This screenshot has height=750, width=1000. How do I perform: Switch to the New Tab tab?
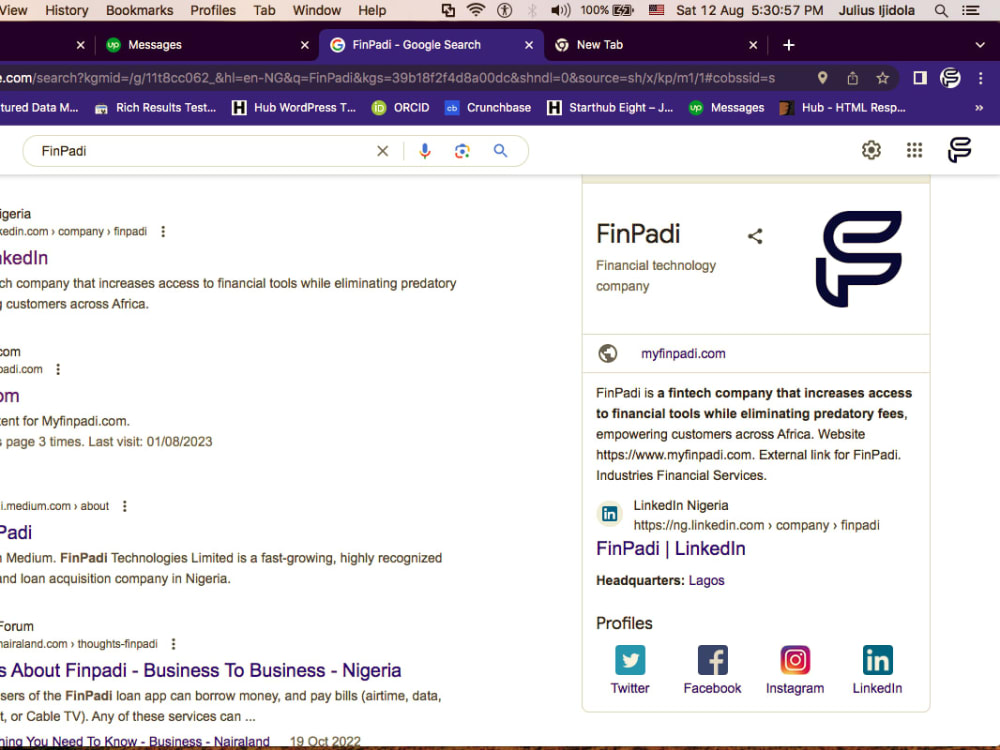(x=656, y=45)
